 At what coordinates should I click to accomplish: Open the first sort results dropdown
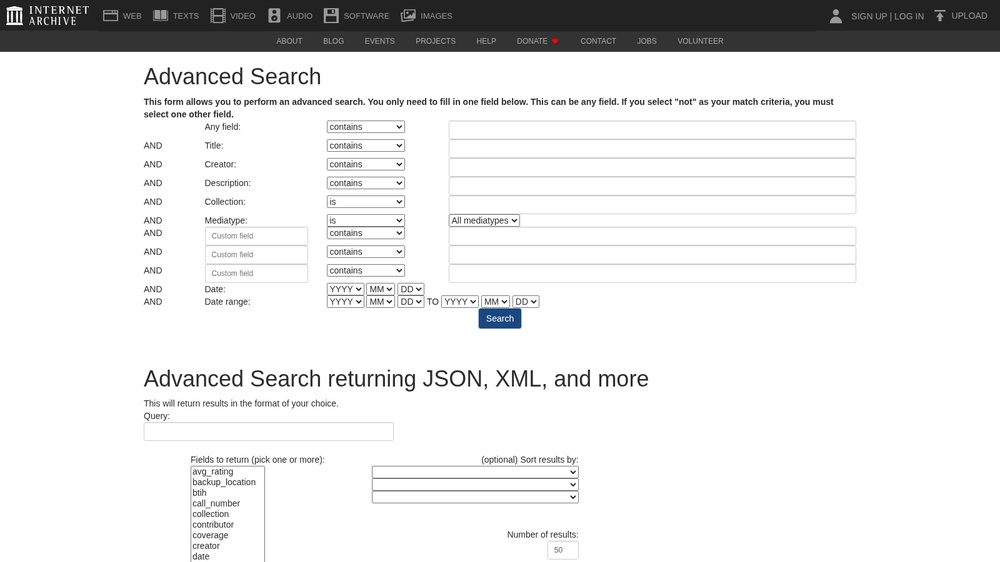coord(475,472)
